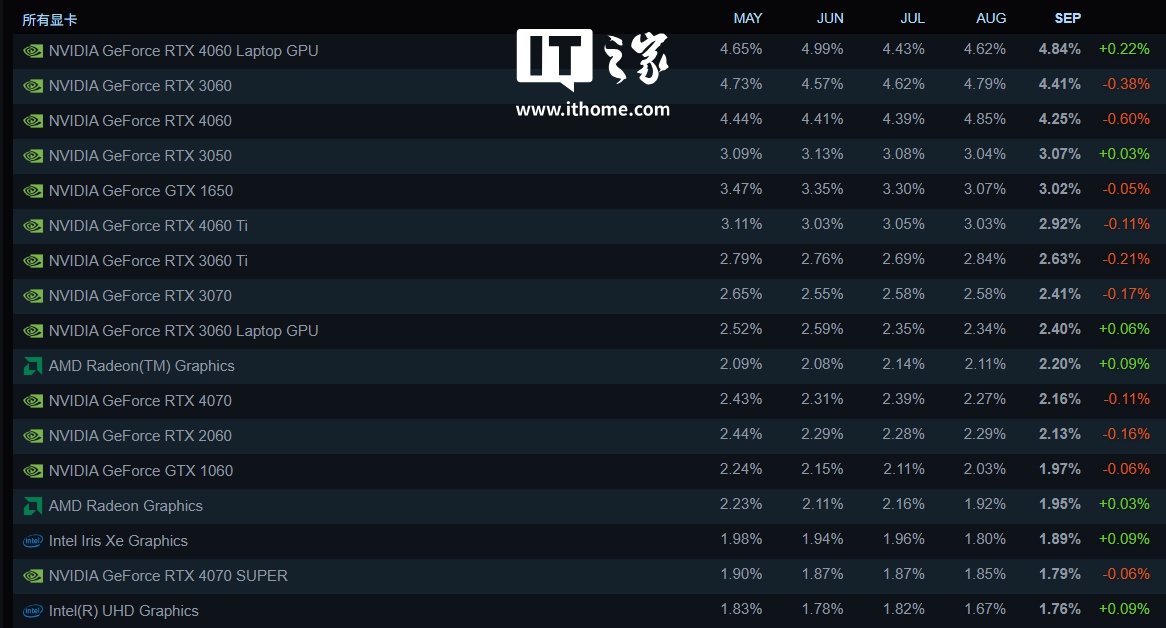1166x628 pixels.
Task: Open the NVIDIA GeForce RTX 4060 Ti entry
Action: tap(148, 226)
